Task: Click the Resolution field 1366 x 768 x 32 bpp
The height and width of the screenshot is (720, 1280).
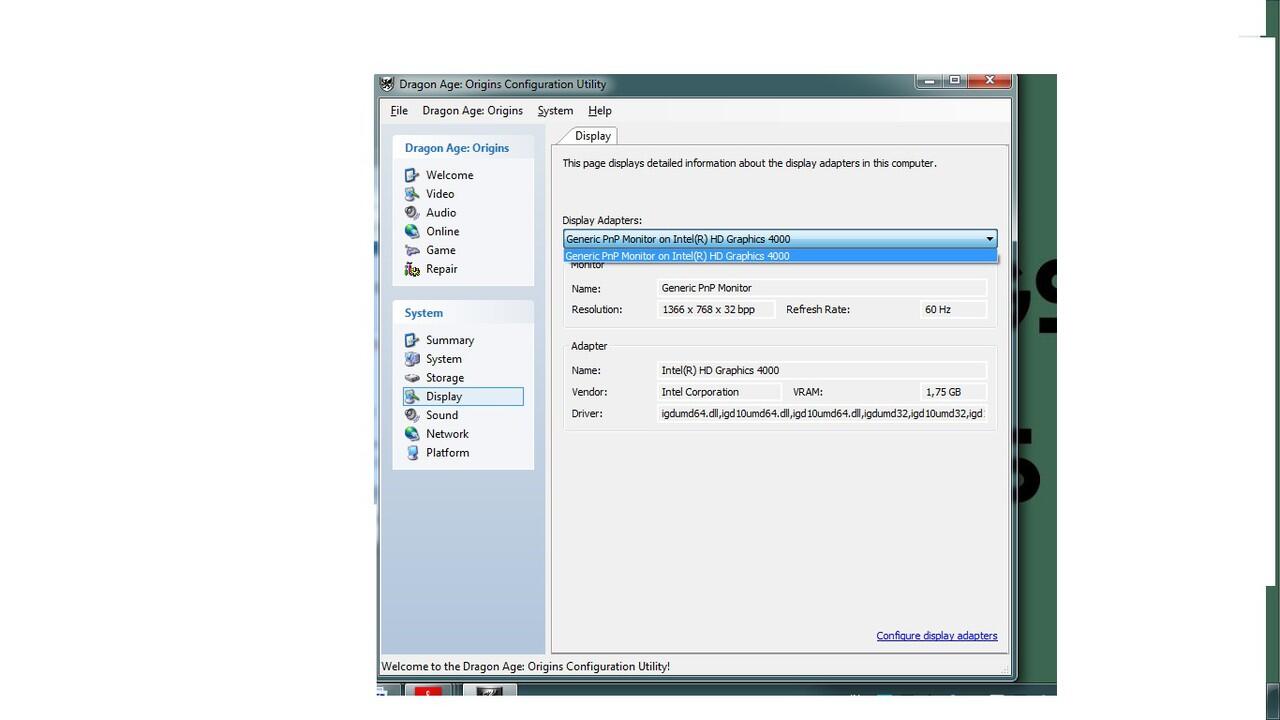Action: click(716, 310)
